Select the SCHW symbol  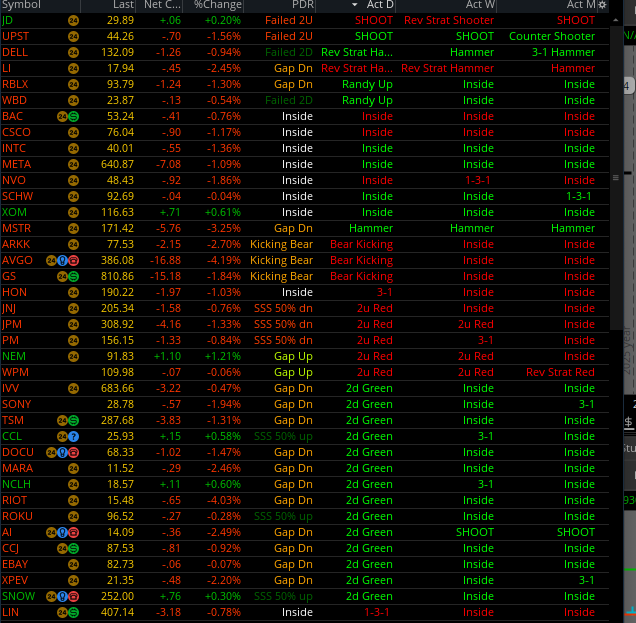(17, 197)
